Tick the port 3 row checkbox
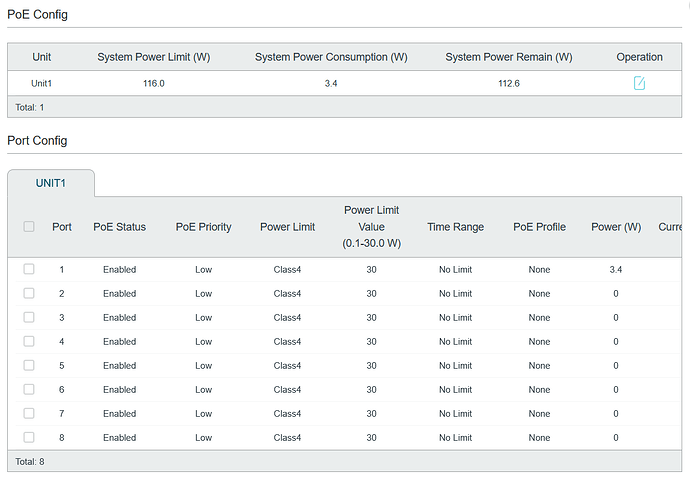This screenshot has height=477, width=690. [29, 317]
